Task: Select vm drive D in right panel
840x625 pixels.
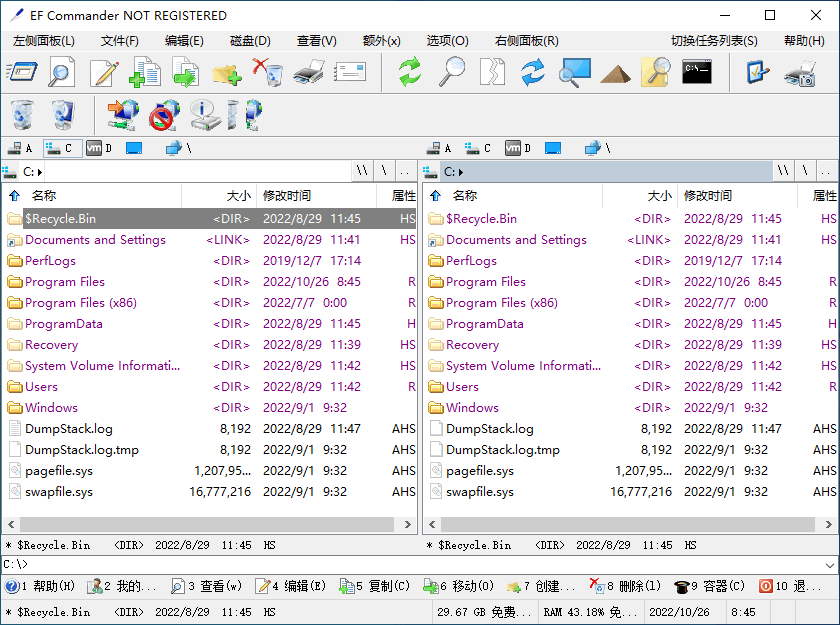Action: click(519, 148)
